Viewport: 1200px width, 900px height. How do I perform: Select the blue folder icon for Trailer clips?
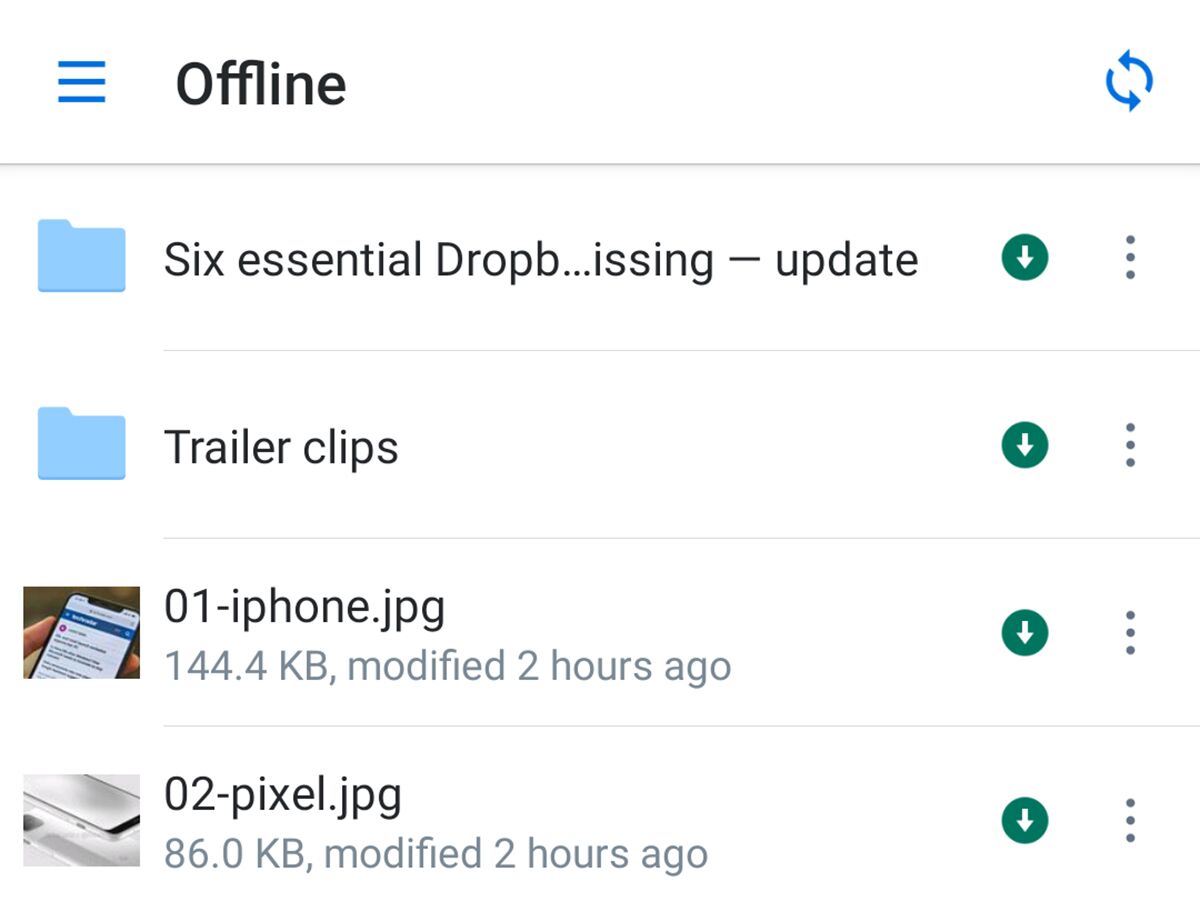tap(80, 445)
